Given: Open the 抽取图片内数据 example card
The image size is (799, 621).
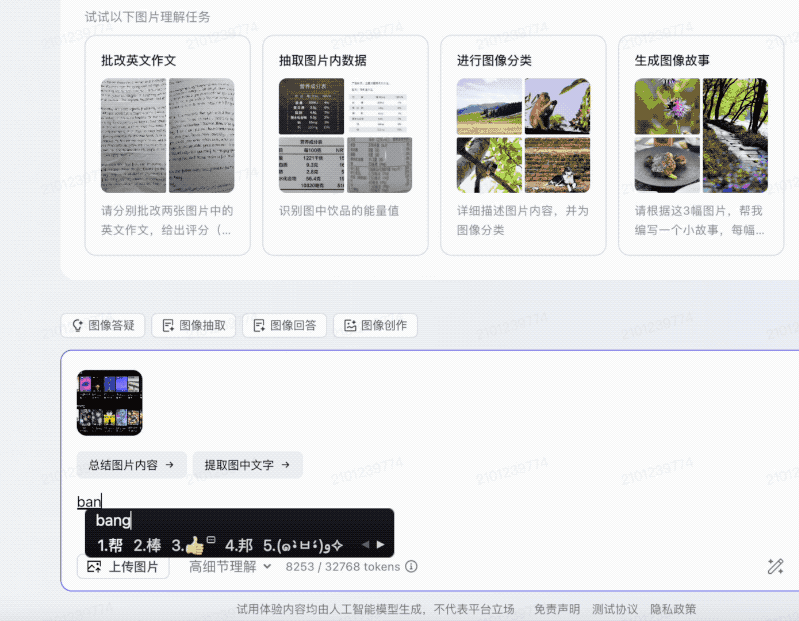Looking at the screenshot, I should point(345,145).
